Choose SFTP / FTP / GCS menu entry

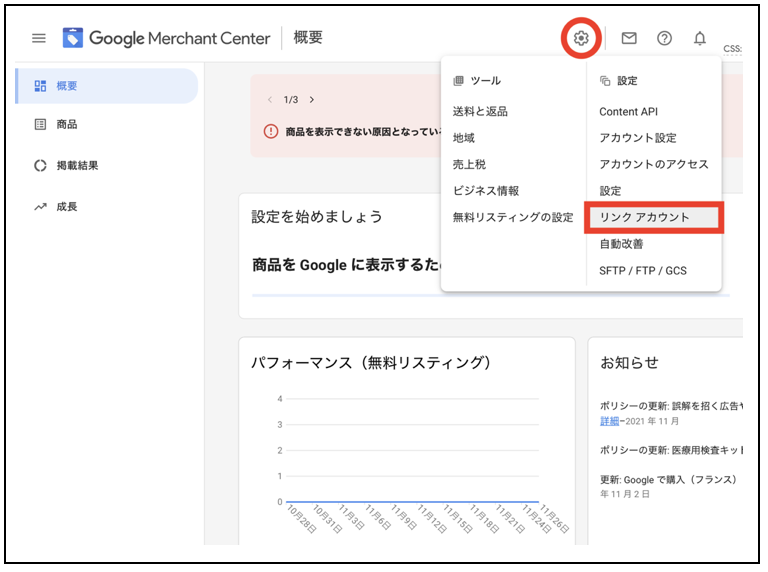pyautogui.click(x=642, y=270)
